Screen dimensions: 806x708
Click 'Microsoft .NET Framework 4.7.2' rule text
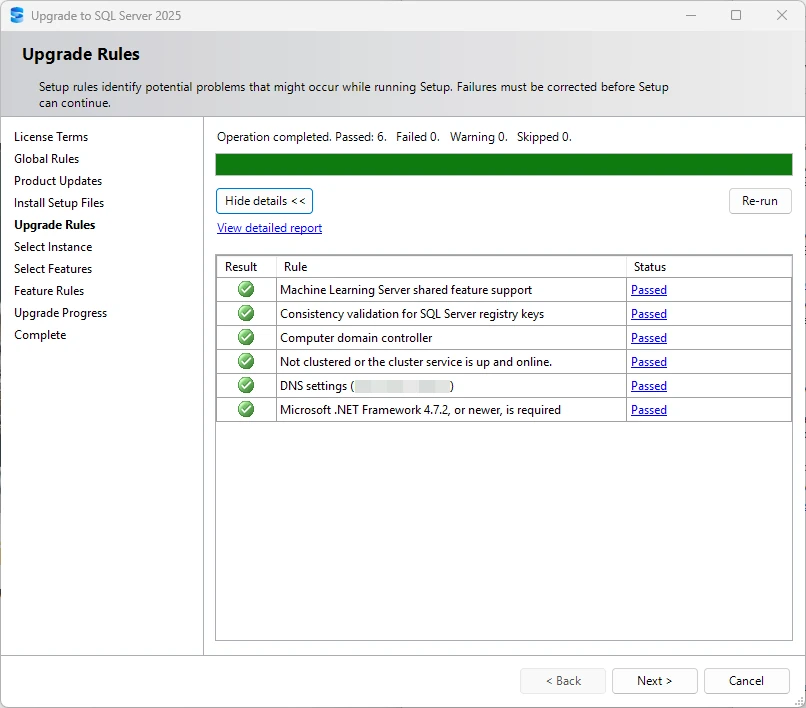point(420,410)
